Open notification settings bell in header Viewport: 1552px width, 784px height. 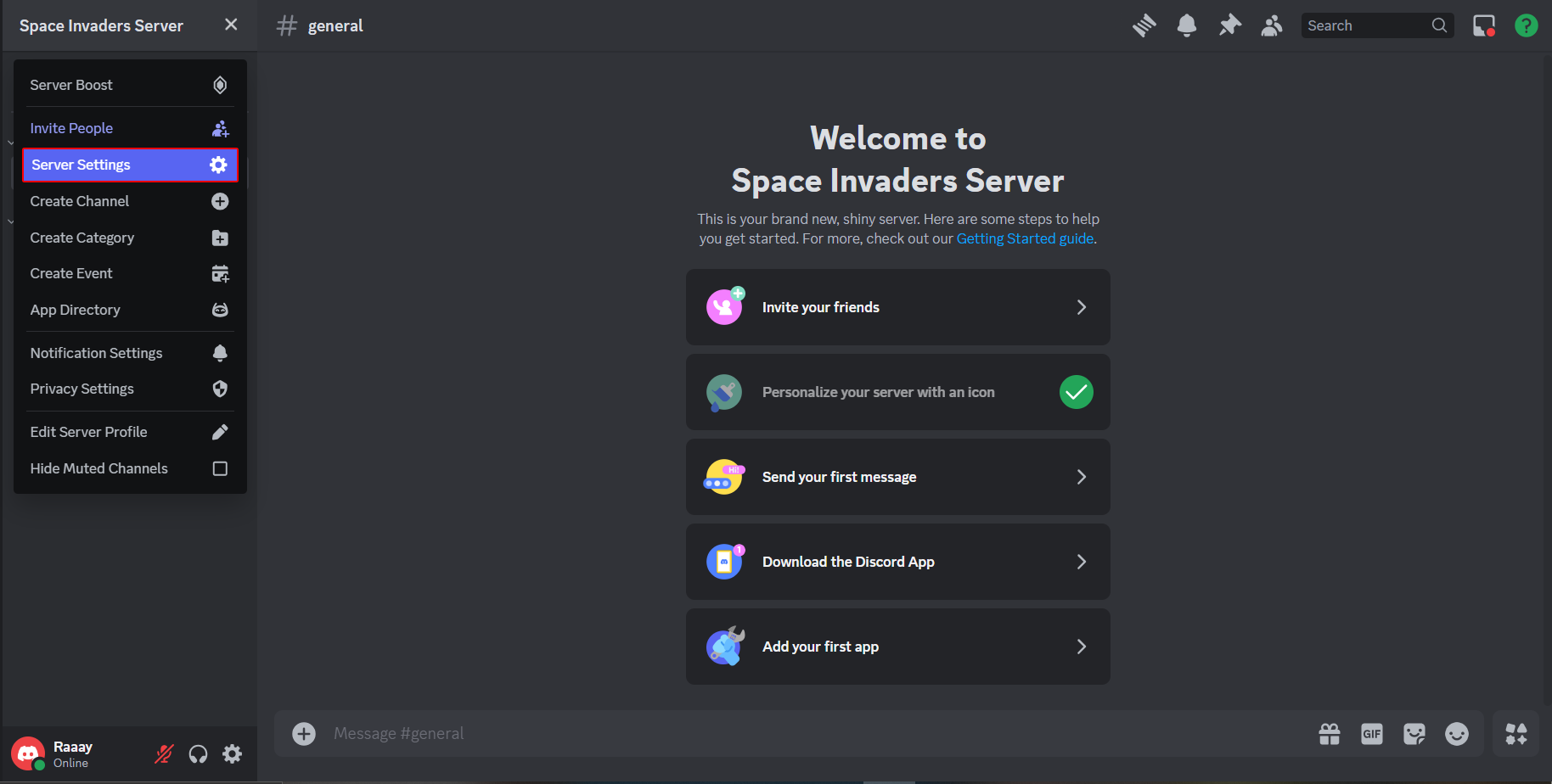[x=1187, y=25]
